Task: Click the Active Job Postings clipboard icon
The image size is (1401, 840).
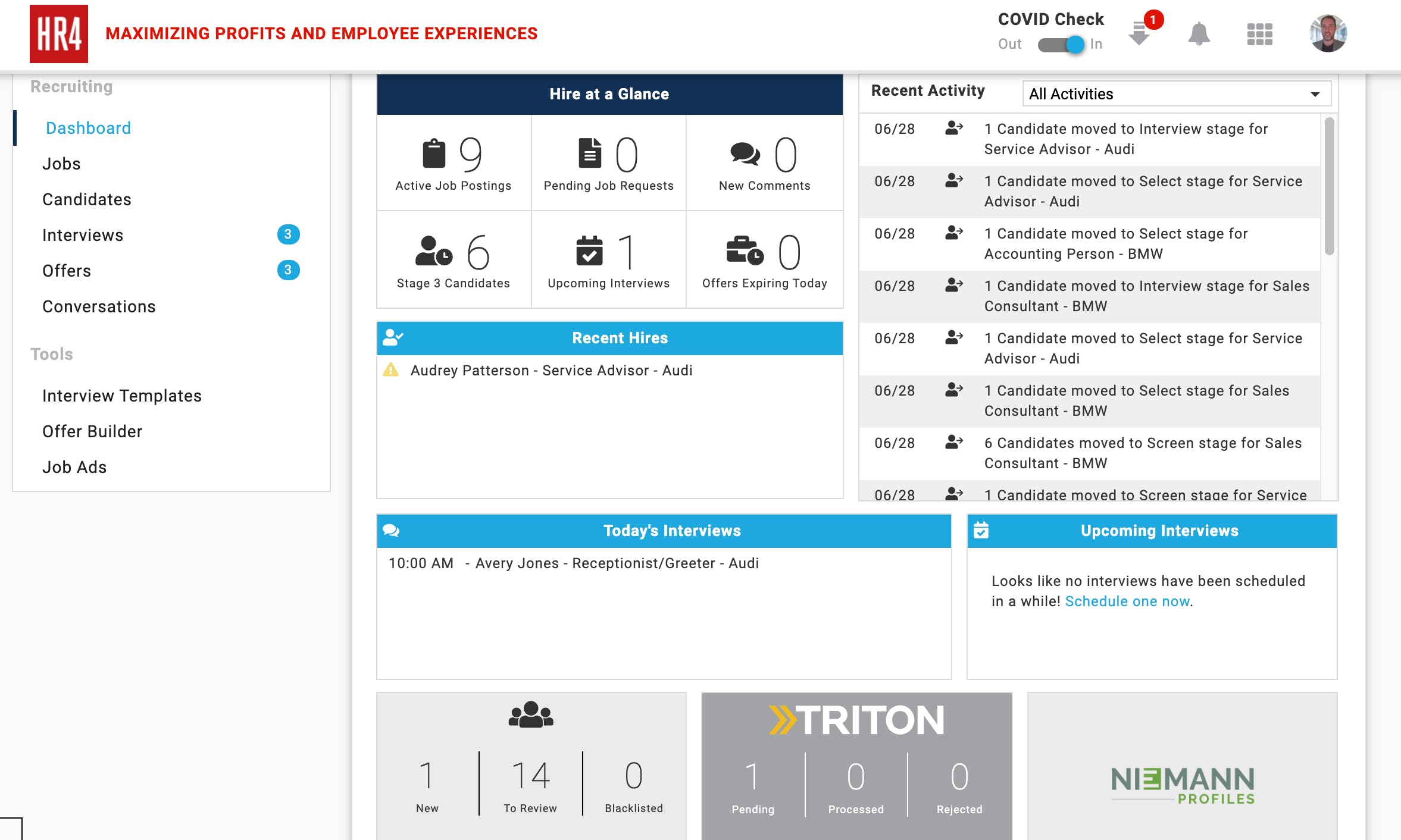Action: [x=434, y=154]
